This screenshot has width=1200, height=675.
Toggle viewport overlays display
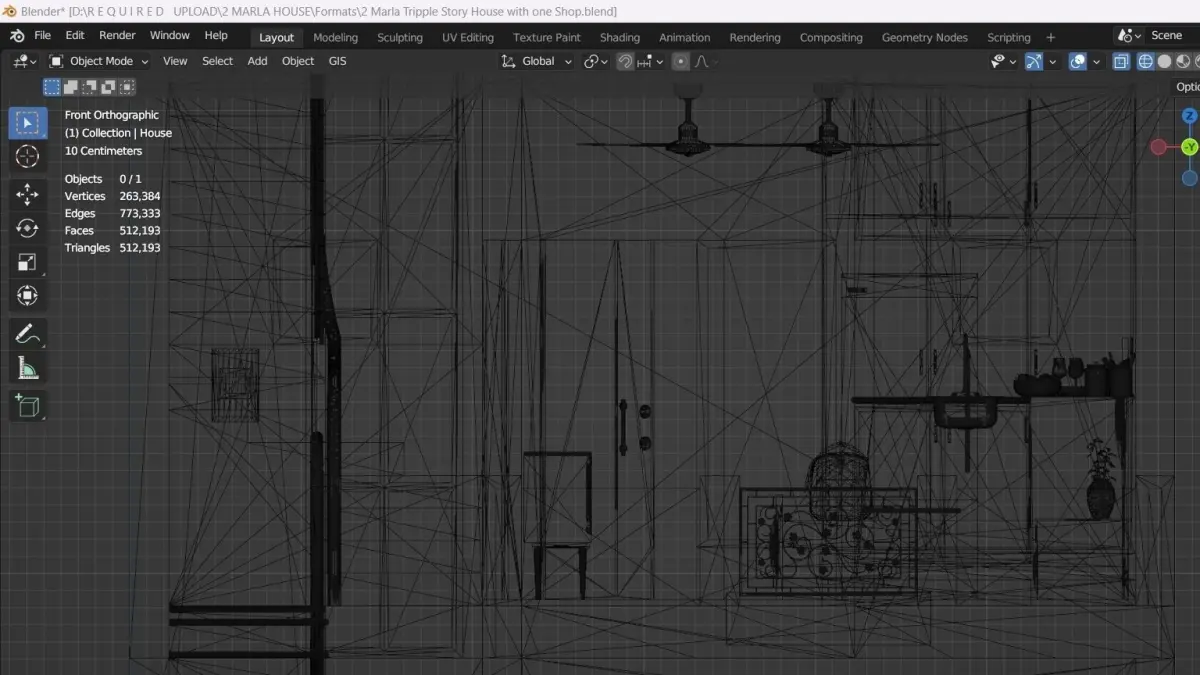pos(1078,61)
